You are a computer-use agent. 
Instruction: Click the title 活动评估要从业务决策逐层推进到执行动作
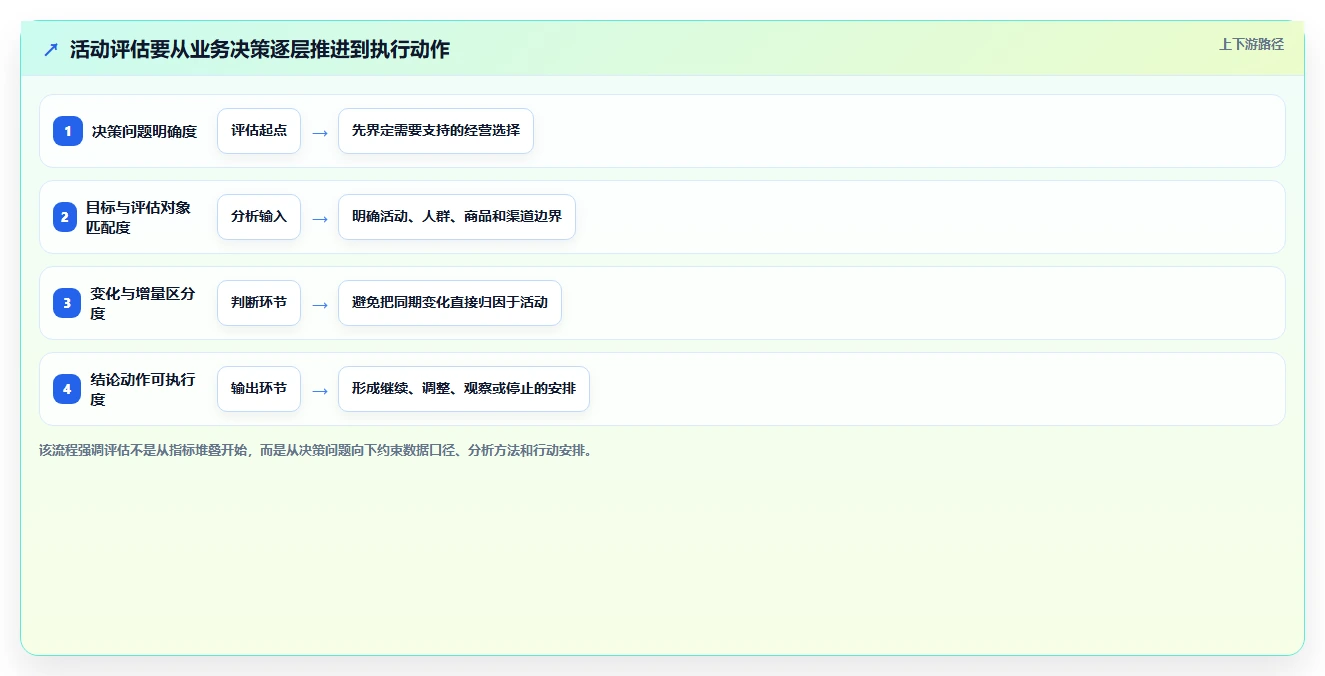coord(260,49)
